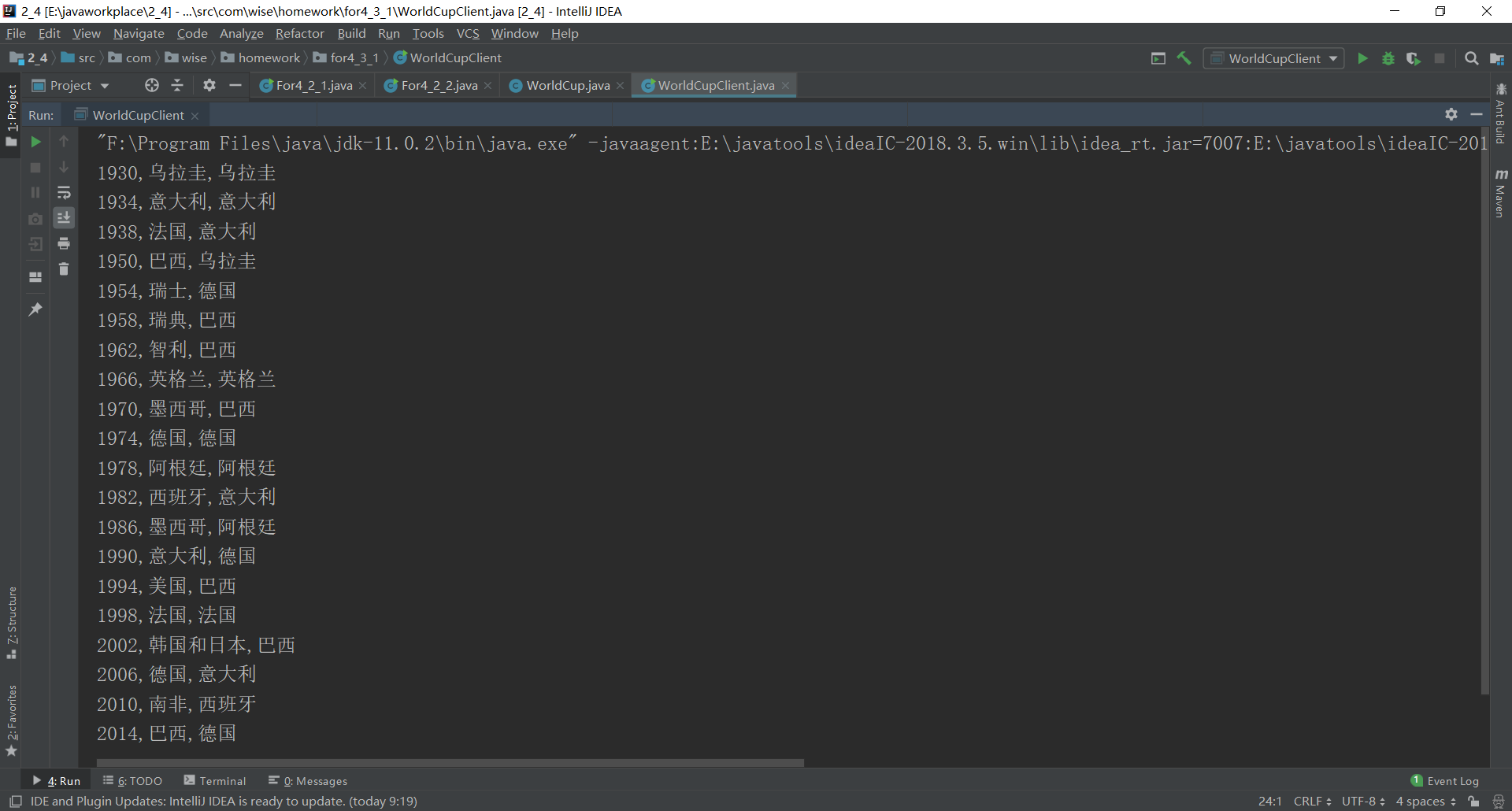
Task: Open the WorldCupClient run configuration dropdown
Action: coord(1273,58)
